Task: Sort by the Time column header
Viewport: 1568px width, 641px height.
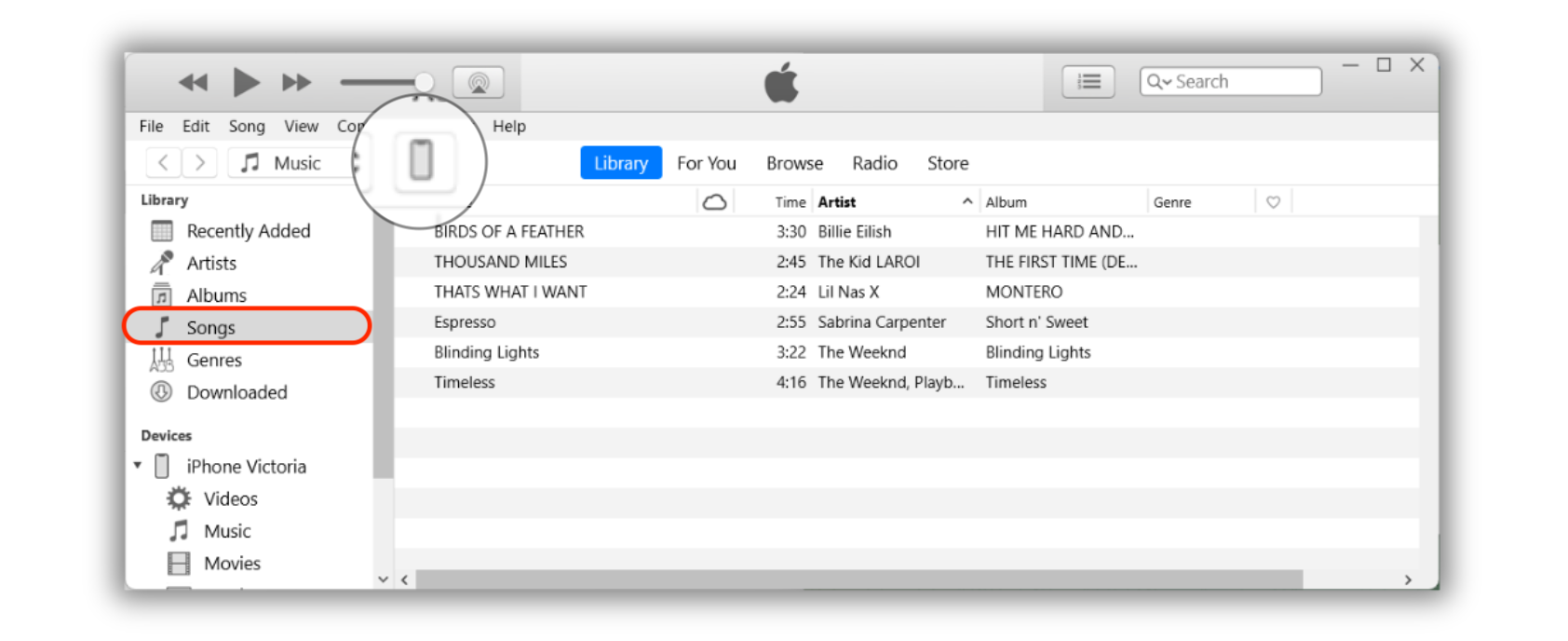Action: pos(790,202)
